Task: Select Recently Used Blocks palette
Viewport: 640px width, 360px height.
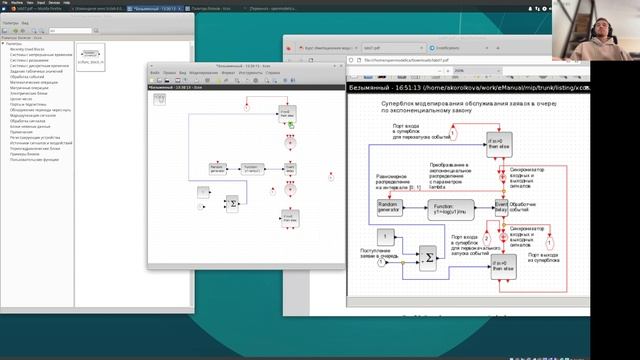Action: [x=27, y=49]
